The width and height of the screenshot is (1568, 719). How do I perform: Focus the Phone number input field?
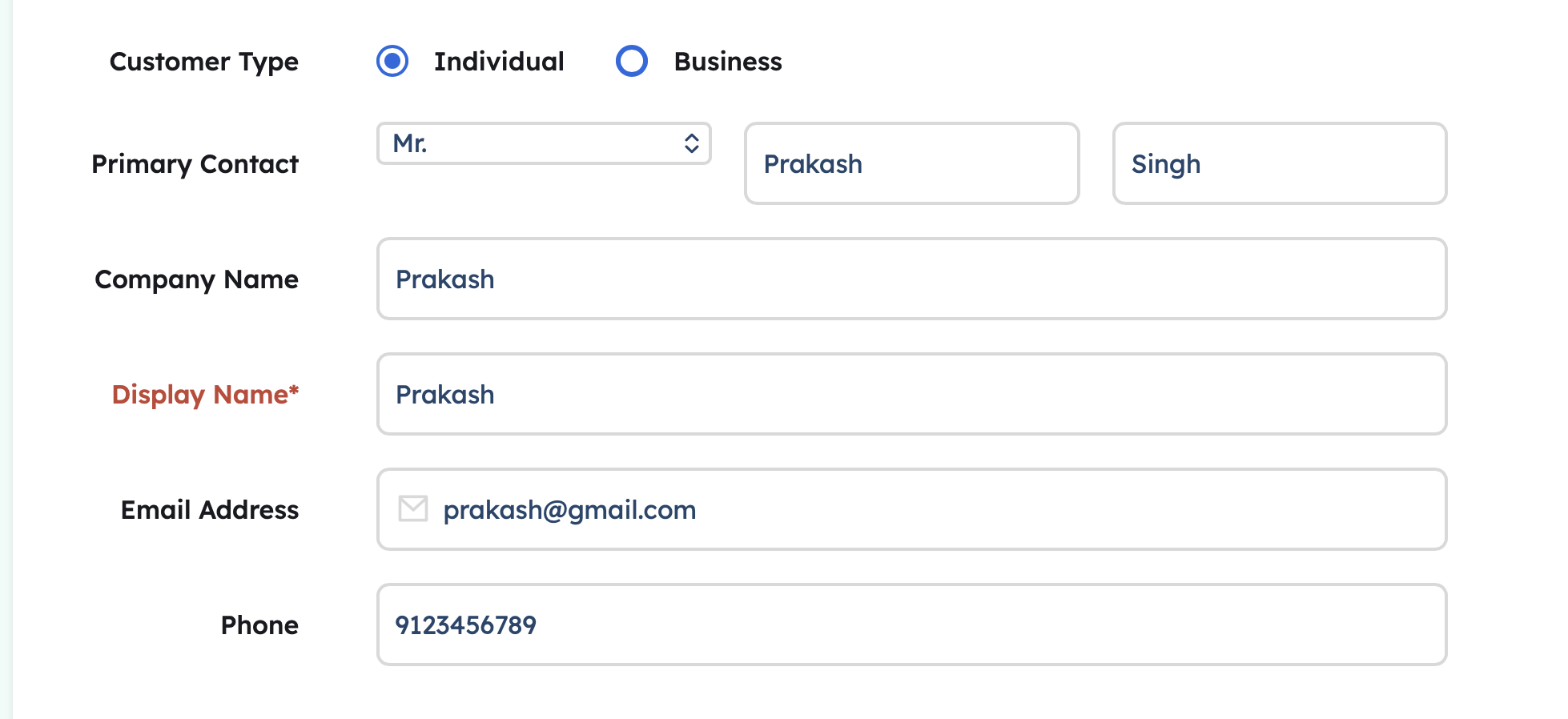pos(911,625)
